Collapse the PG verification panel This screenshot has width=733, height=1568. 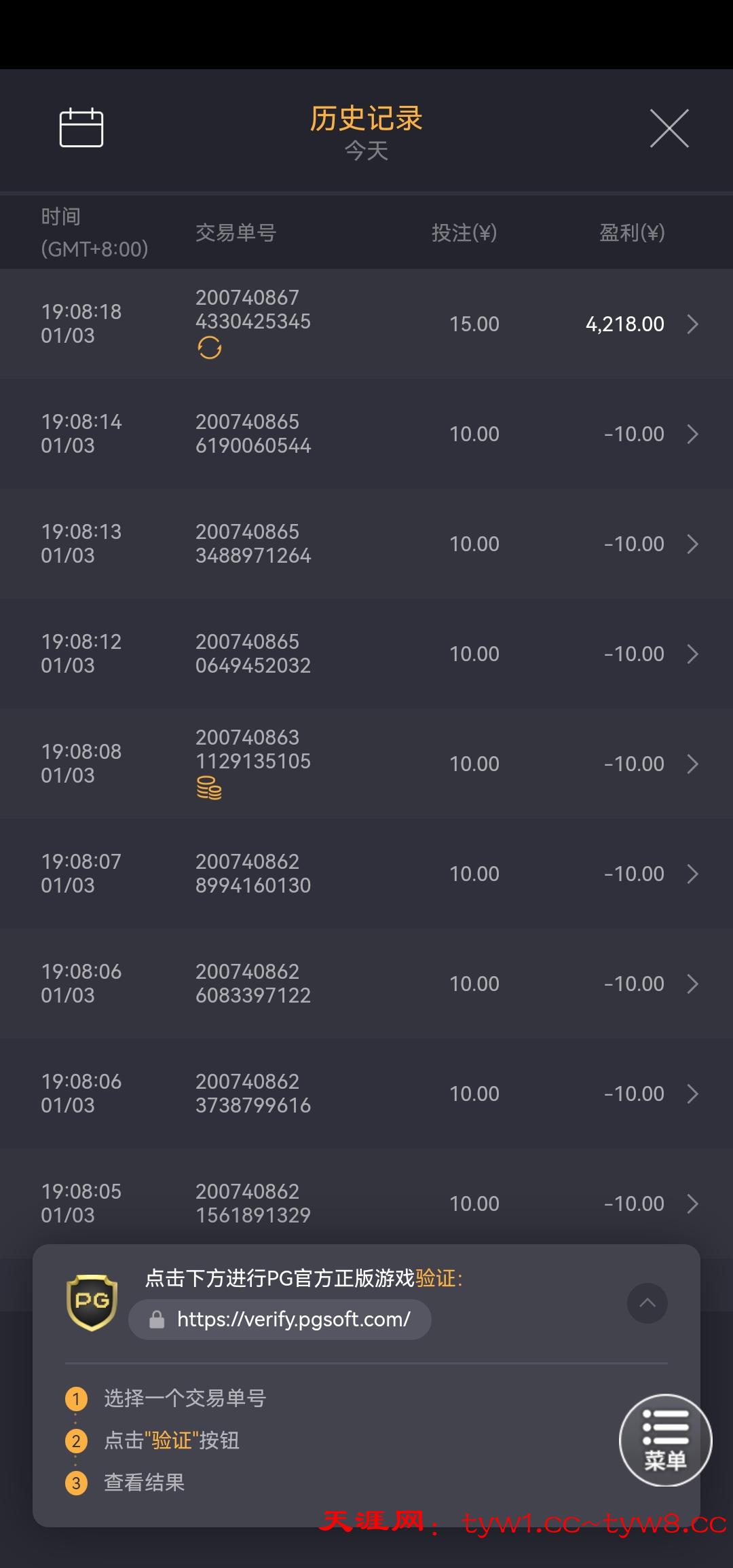647,1303
